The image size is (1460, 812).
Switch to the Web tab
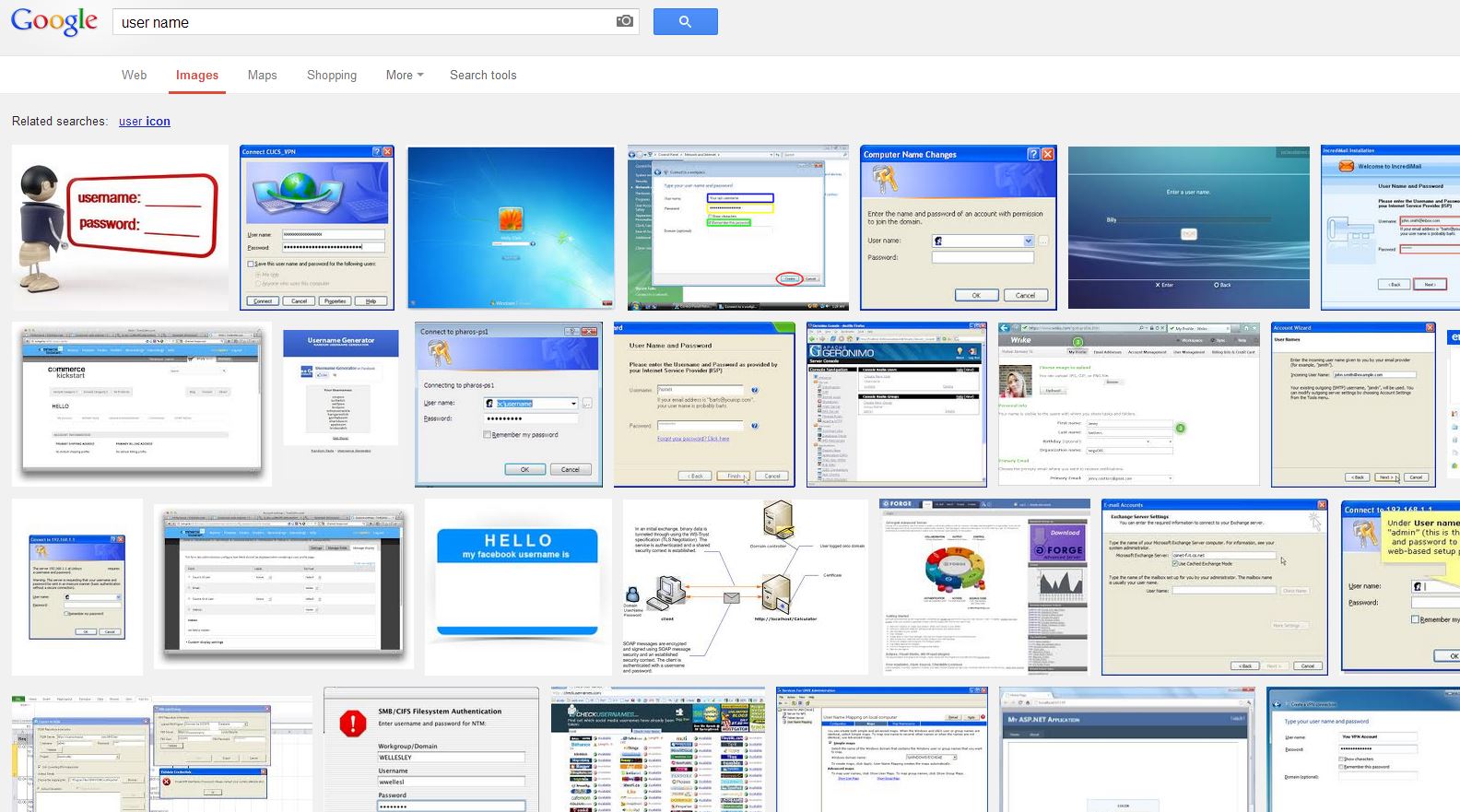(x=135, y=76)
